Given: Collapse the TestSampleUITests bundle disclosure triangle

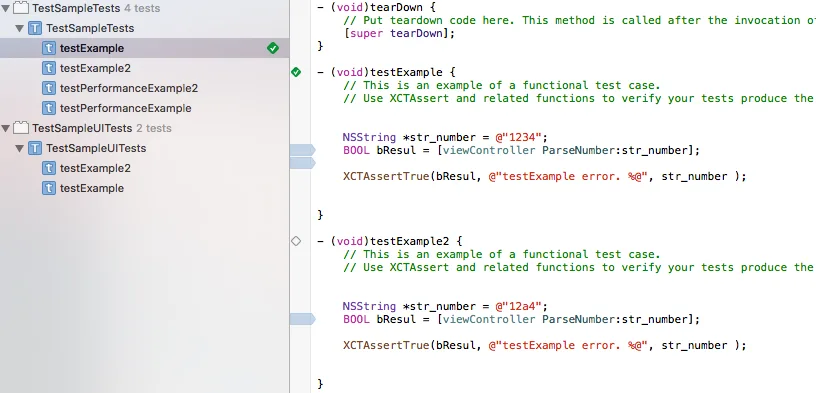Looking at the screenshot, I should pos(6,128).
